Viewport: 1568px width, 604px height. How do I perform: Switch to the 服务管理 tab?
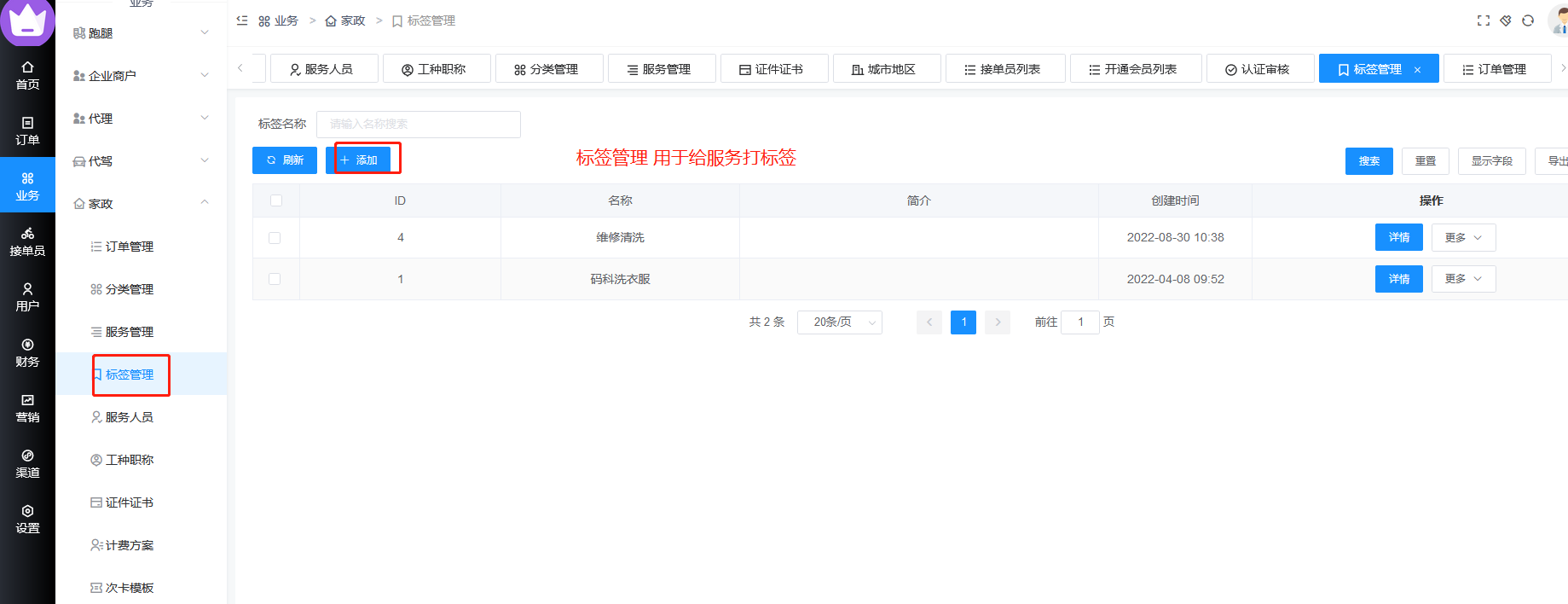[662, 69]
